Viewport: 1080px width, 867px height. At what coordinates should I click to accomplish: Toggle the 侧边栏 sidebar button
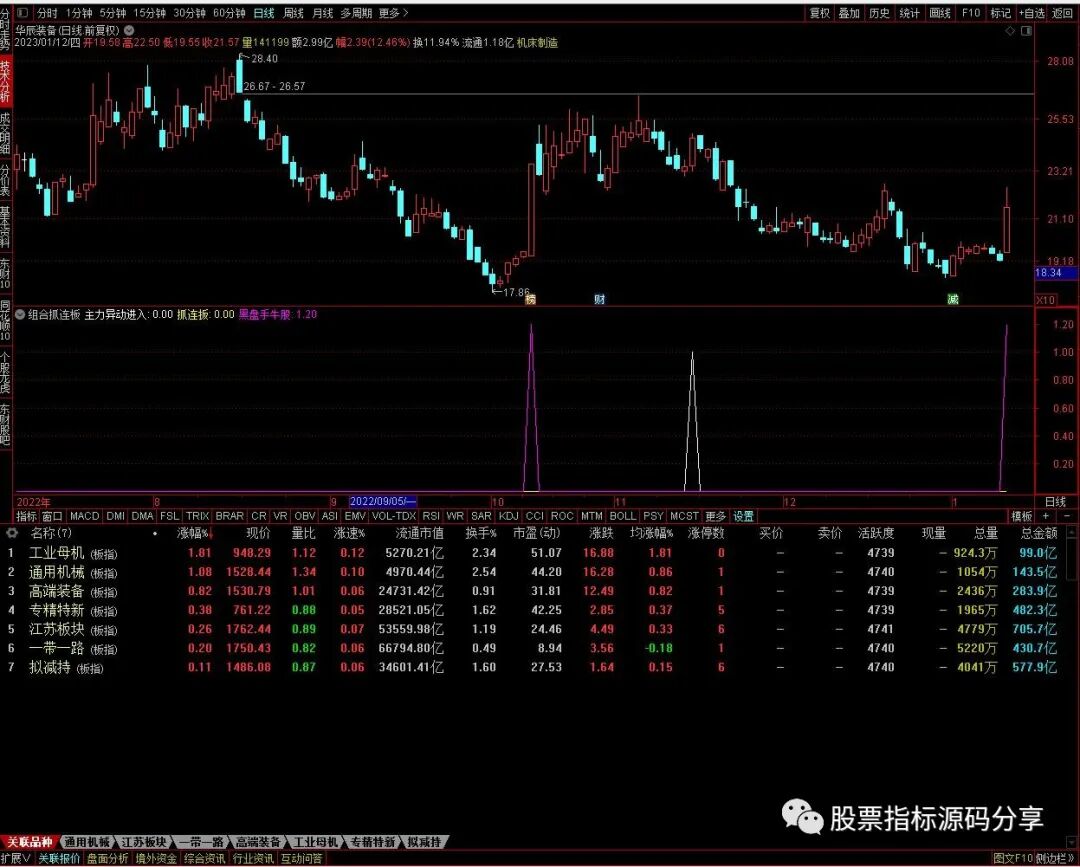(x=1054, y=859)
